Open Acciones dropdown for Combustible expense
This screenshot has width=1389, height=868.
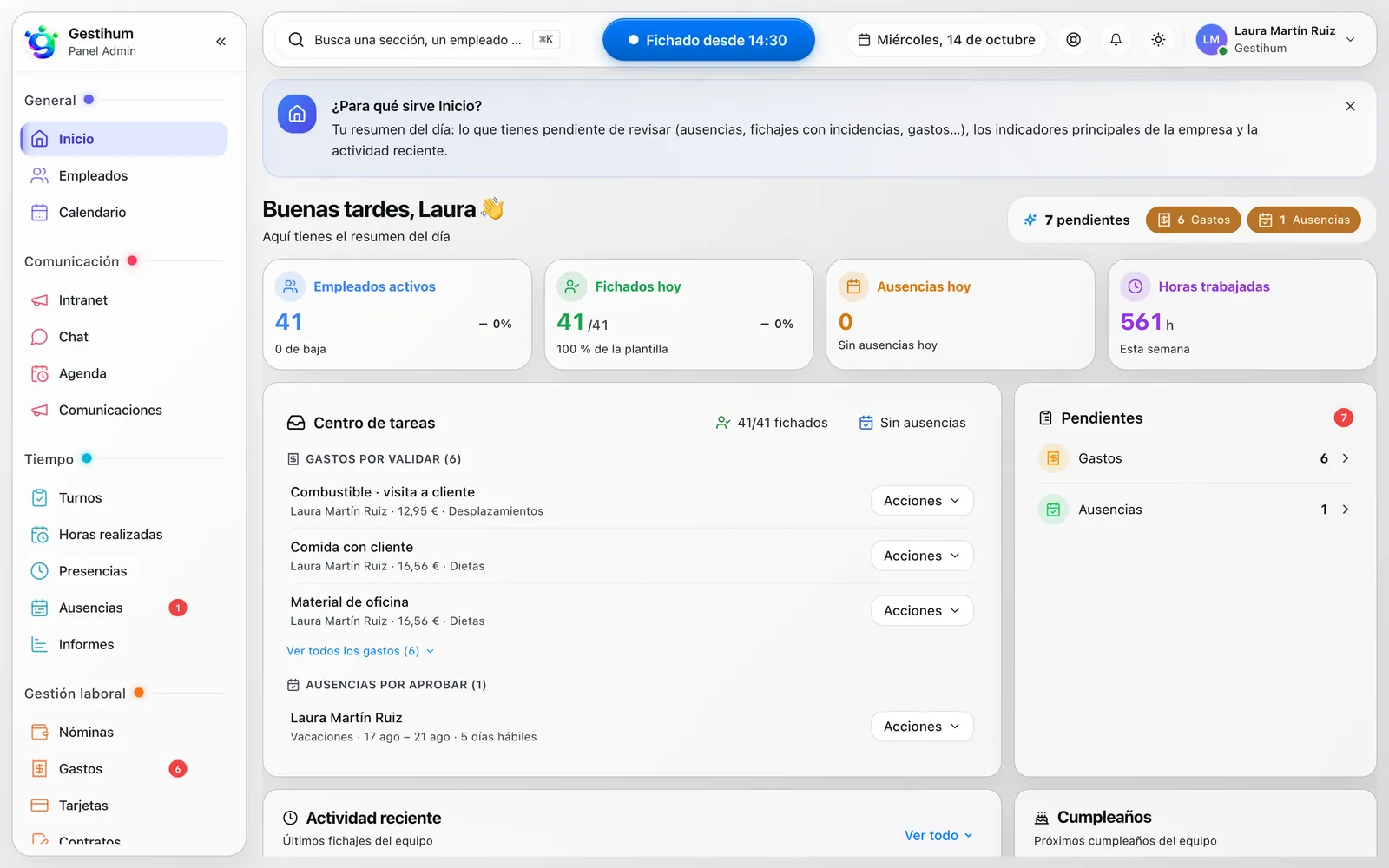(922, 501)
